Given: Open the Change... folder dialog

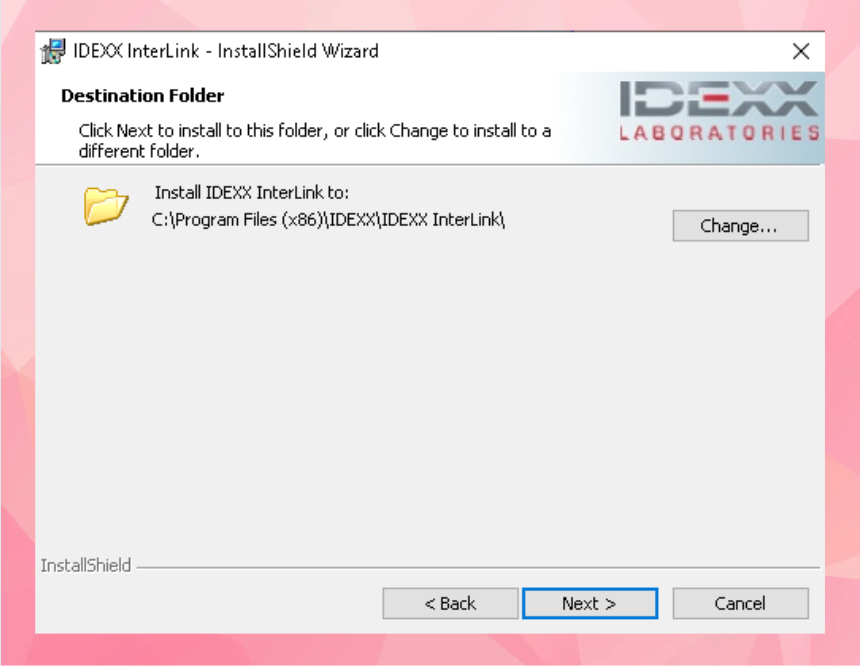Looking at the screenshot, I should click(x=740, y=225).
